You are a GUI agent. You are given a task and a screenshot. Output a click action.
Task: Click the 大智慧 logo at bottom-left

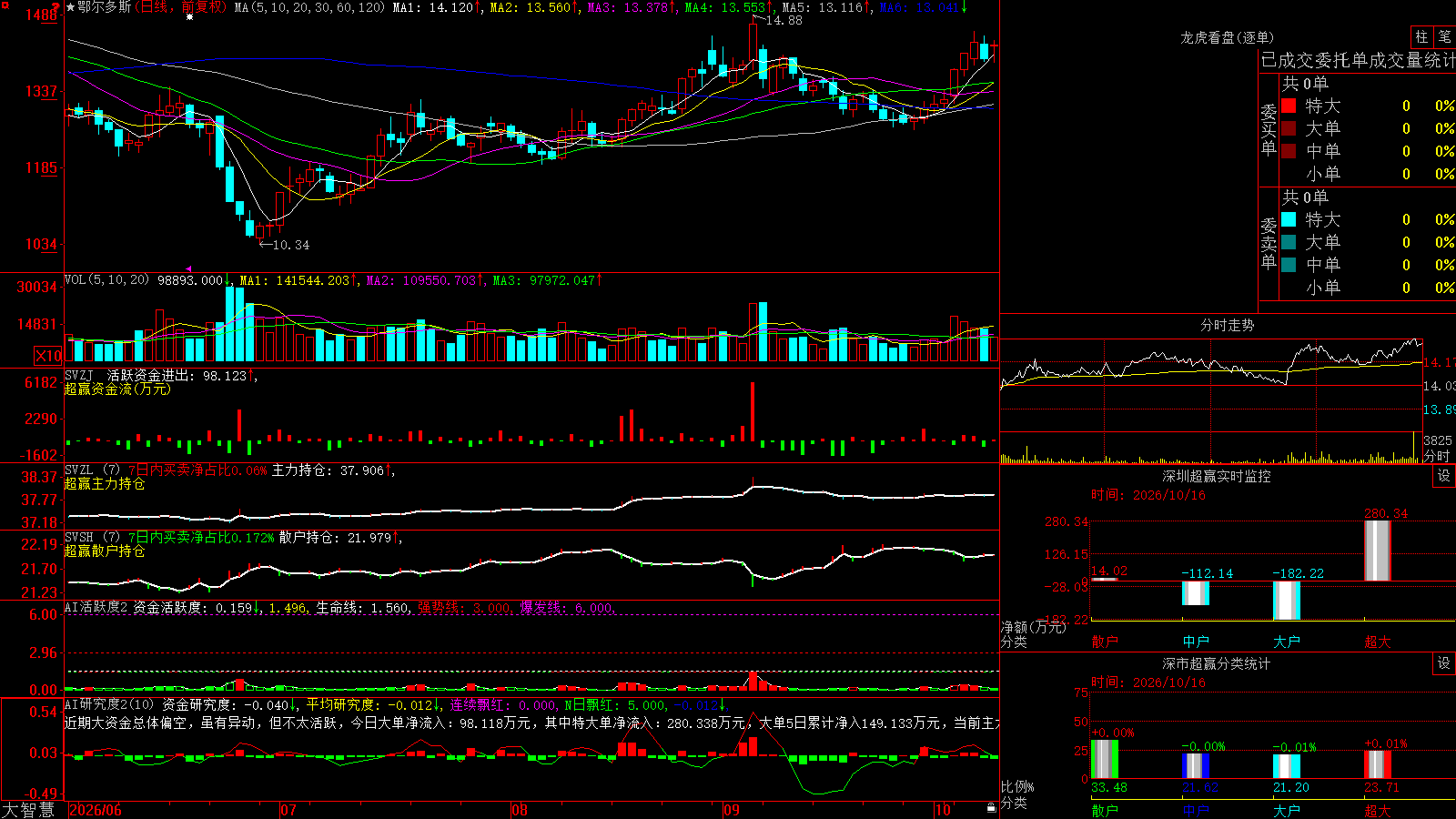click(28, 809)
